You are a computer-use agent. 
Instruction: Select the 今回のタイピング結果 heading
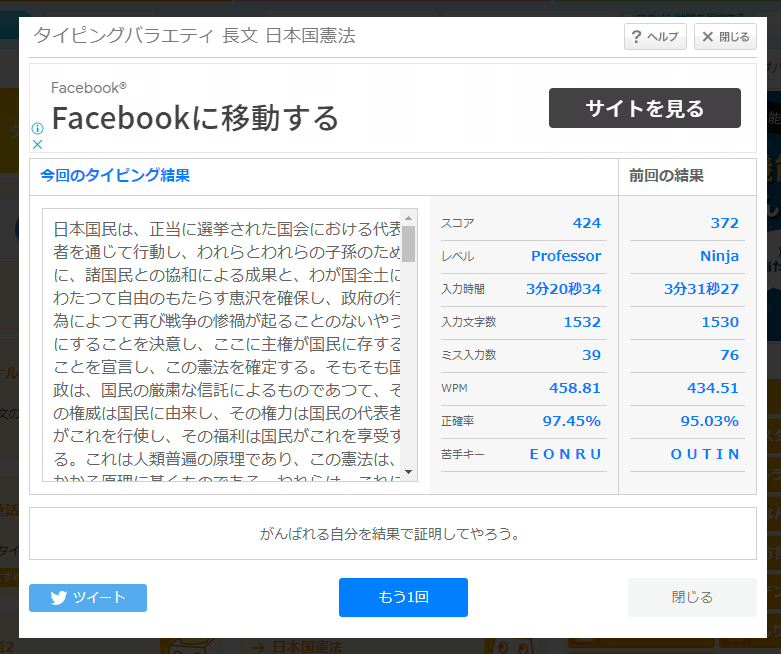(x=115, y=176)
